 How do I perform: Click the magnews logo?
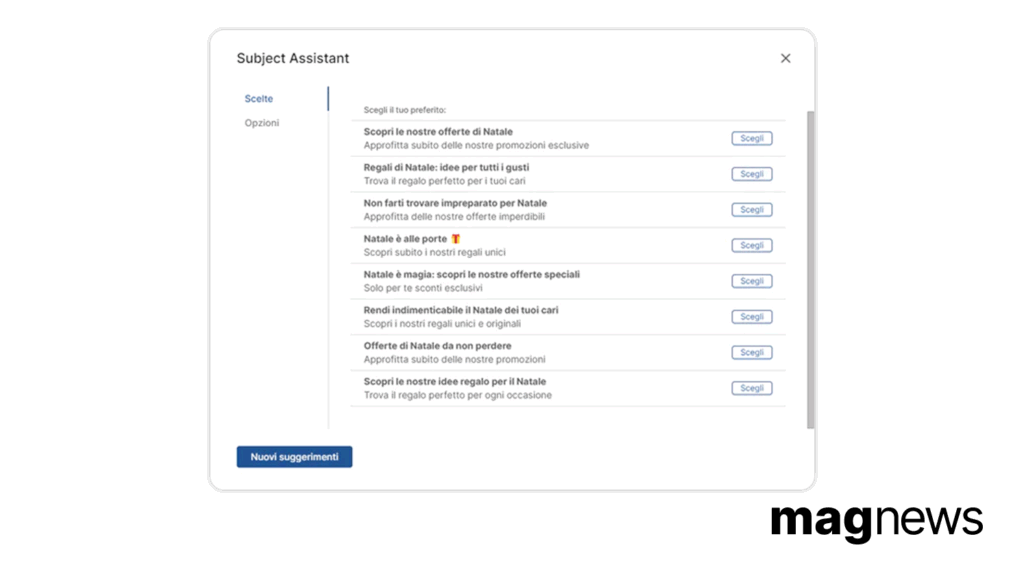tap(876, 522)
